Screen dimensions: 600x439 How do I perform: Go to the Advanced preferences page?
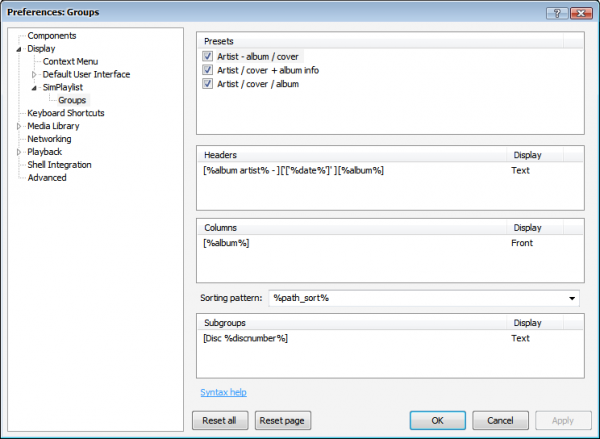tap(47, 178)
